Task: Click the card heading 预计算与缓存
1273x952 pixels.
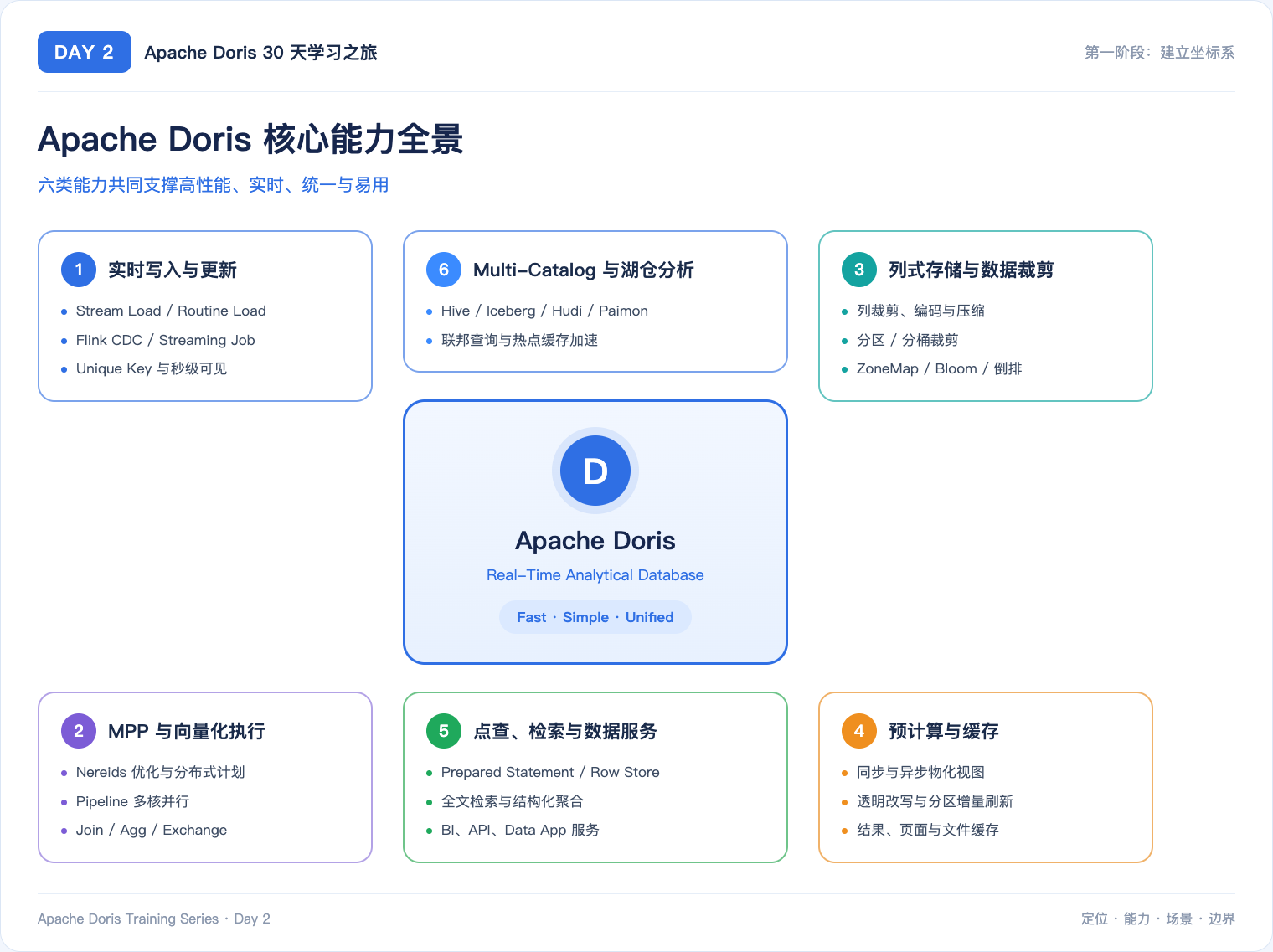Action: click(944, 731)
